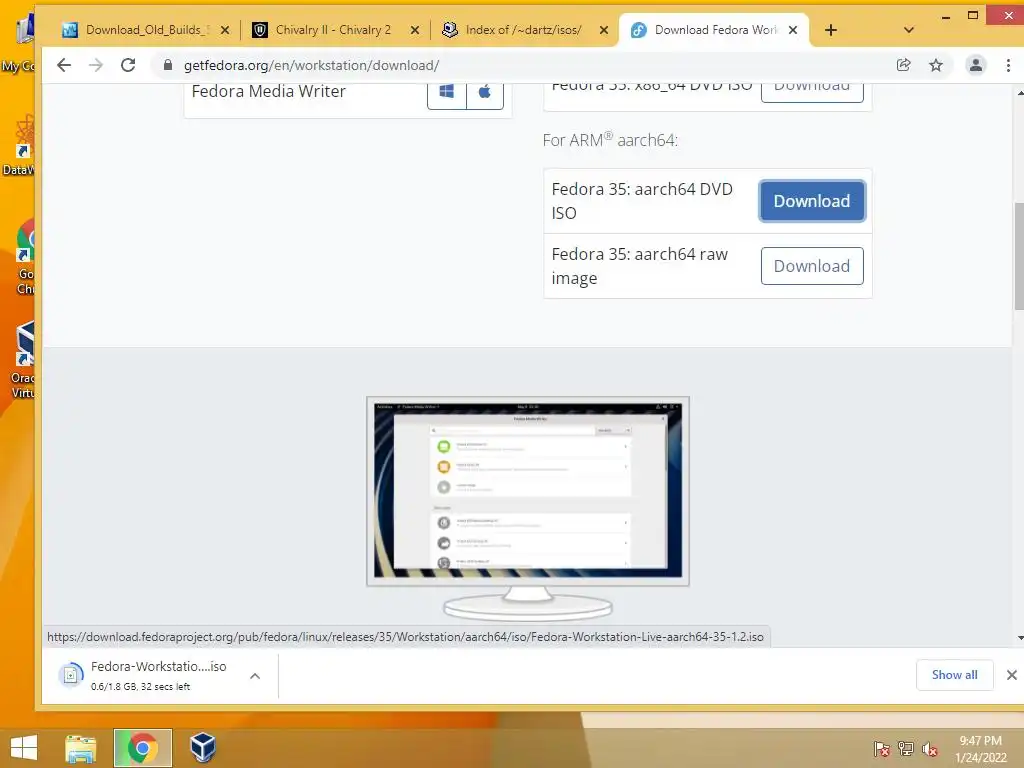Expand the tab search chevron
This screenshot has height=768, width=1024.
click(908, 30)
